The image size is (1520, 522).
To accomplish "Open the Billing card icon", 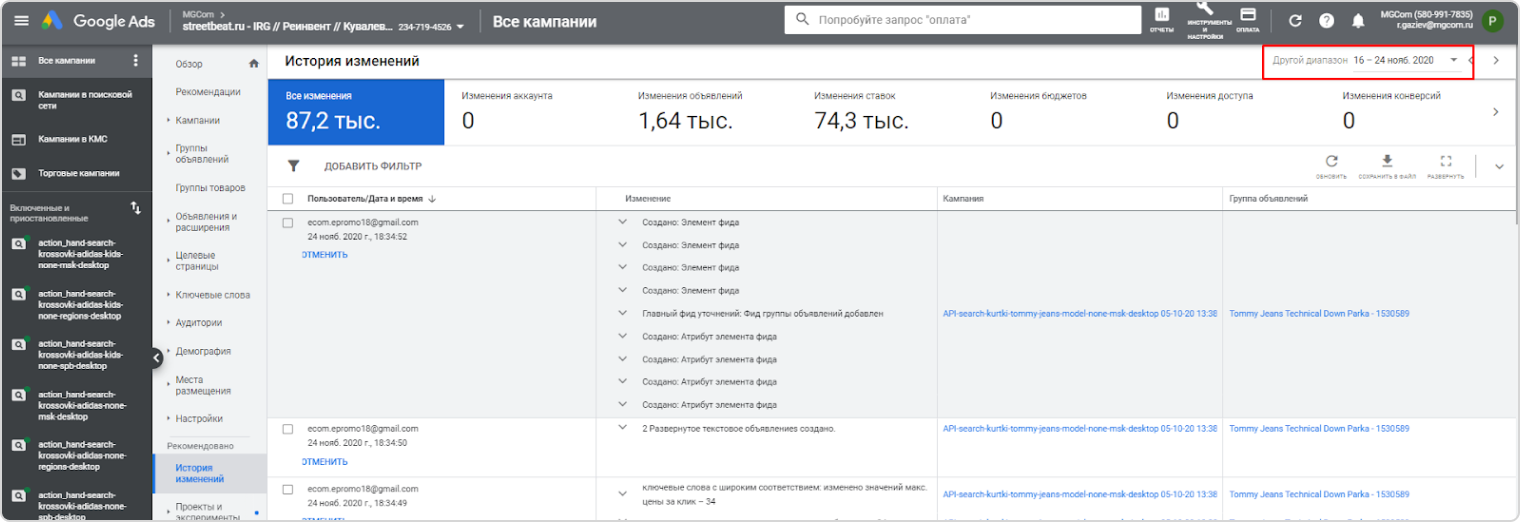I will pyautogui.click(x=1247, y=18).
